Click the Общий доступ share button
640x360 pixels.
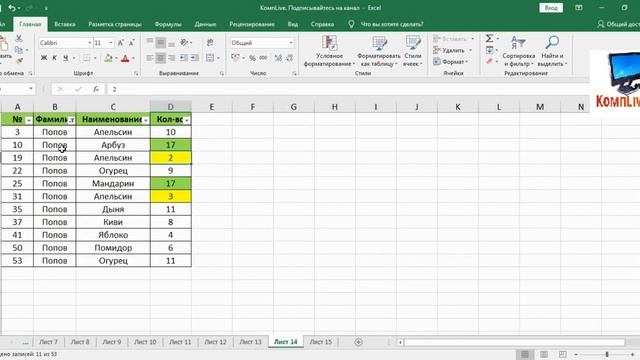click(618, 24)
